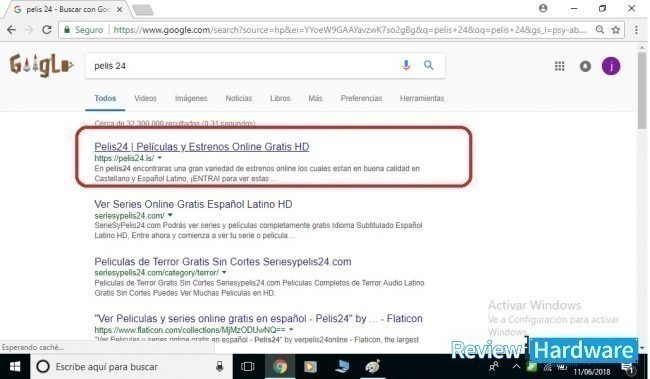Expand the pelis24.is URL dropdown arrow
The height and width of the screenshot is (379, 650).
(x=160, y=158)
